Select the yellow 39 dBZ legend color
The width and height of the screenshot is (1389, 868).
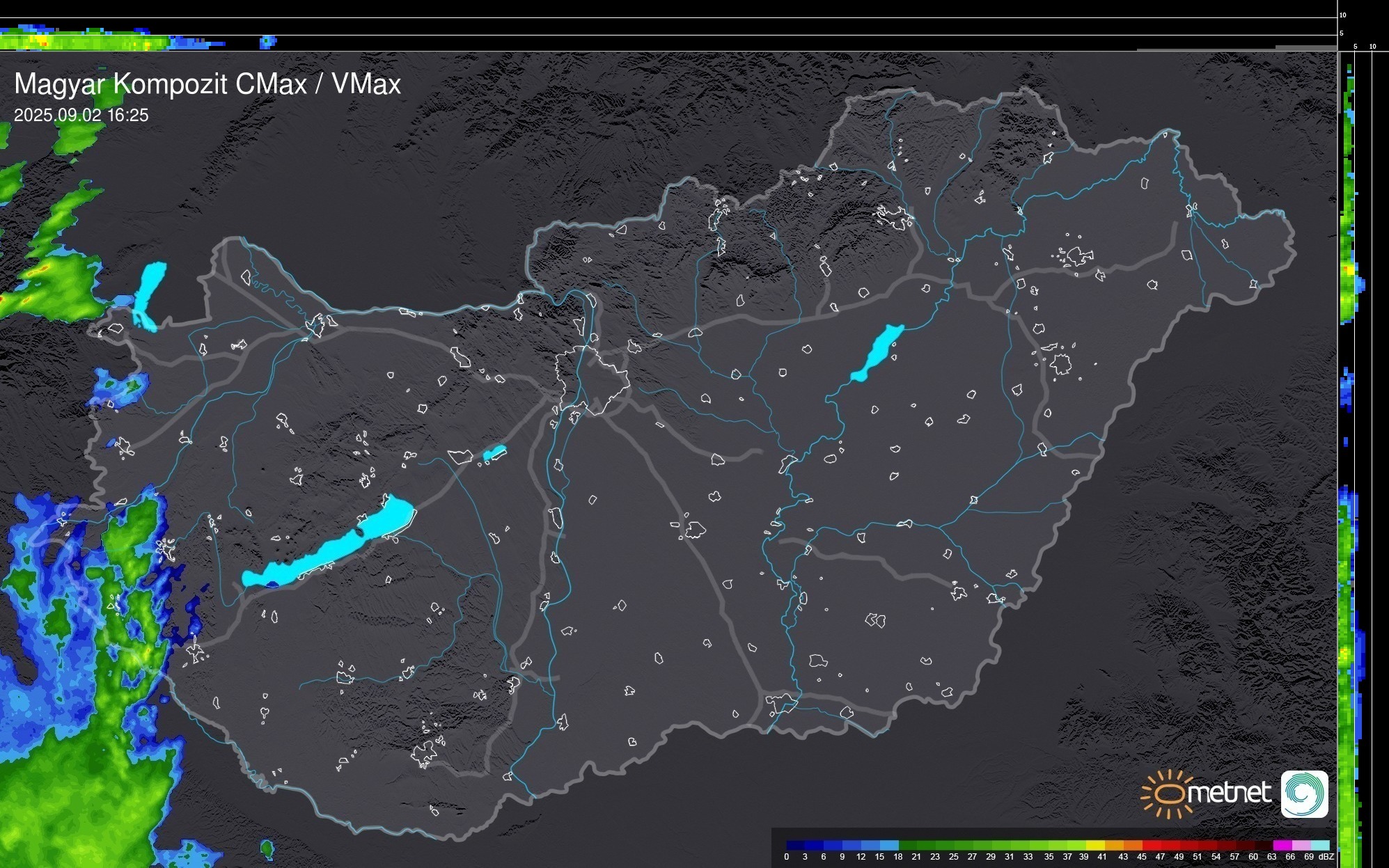[x=1095, y=845]
